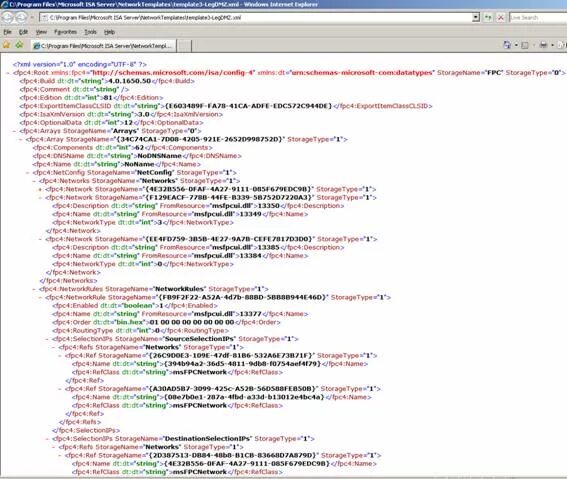Screen dimensions: 567x479
Task: Open the Print button dropdown arrow
Action: click(x=552, y=45)
